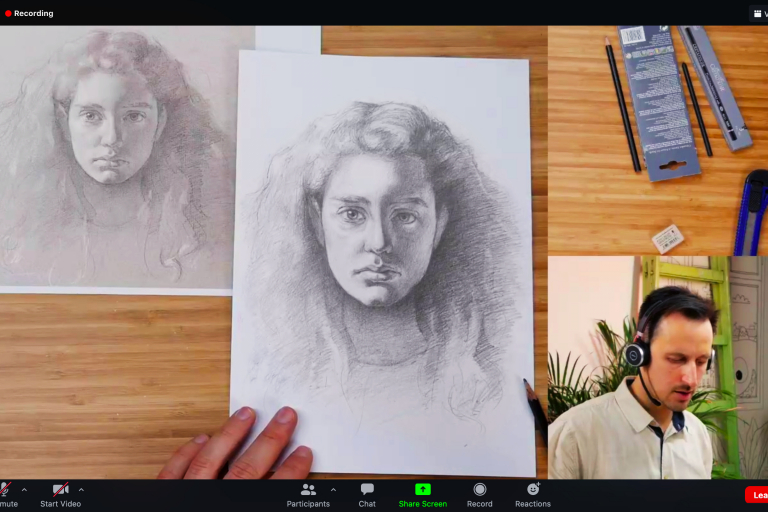
Task: Click the finished portrait drawing in center
Action: coord(383,260)
